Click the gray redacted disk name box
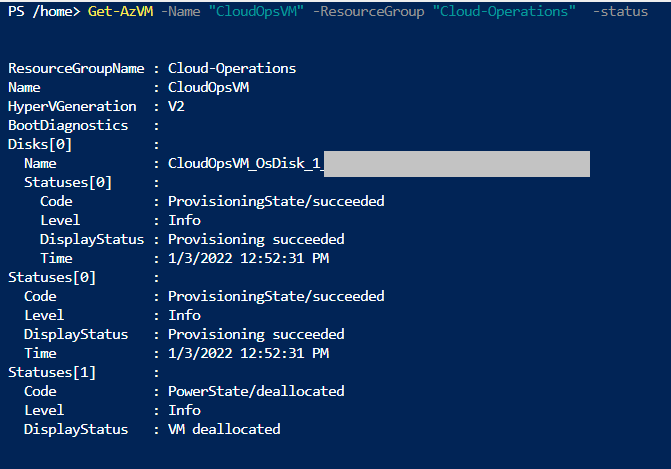Screen dimensions: 671x469 pyautogui.click(x=457, y=164)
